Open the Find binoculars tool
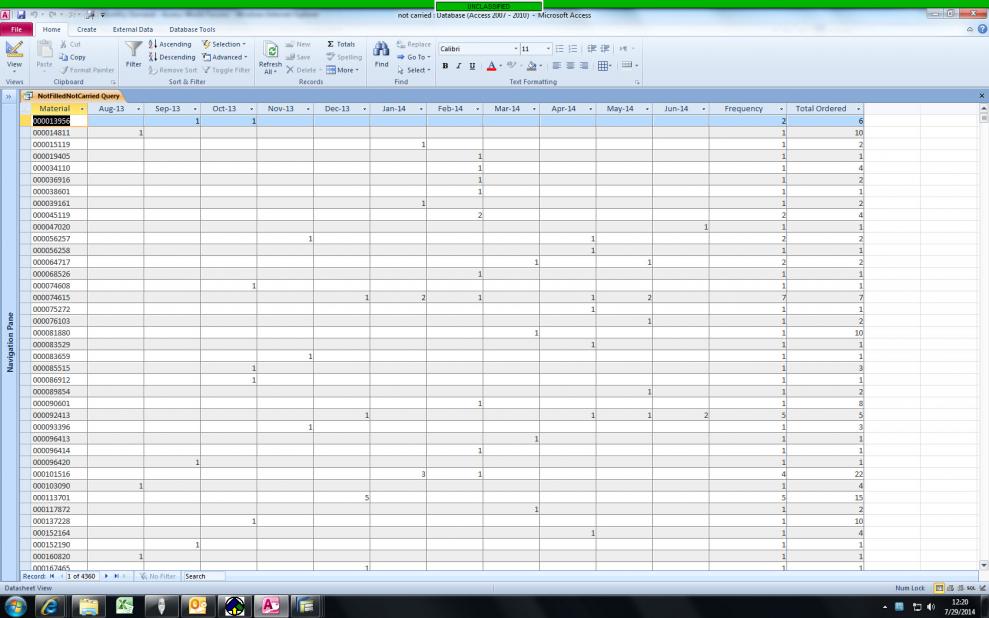Screen dimensions: 989x618 381,54
